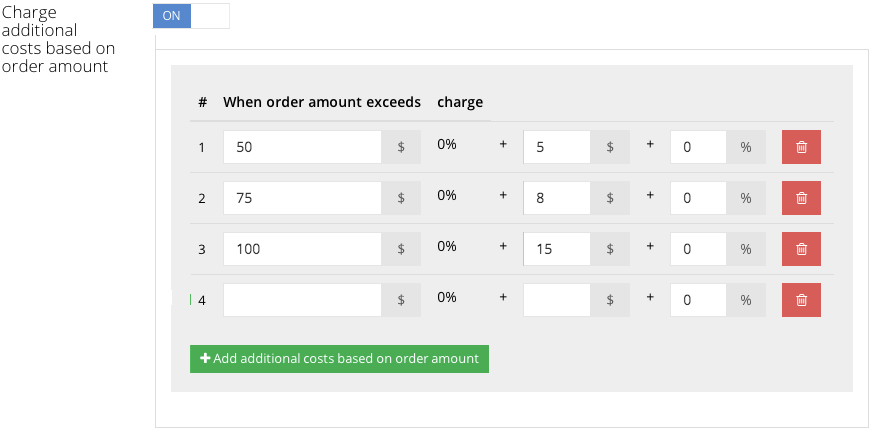This screenshot has width=871, height=430.
Task: Edit the dollar charge field containing 8
Action: [557, 198]
